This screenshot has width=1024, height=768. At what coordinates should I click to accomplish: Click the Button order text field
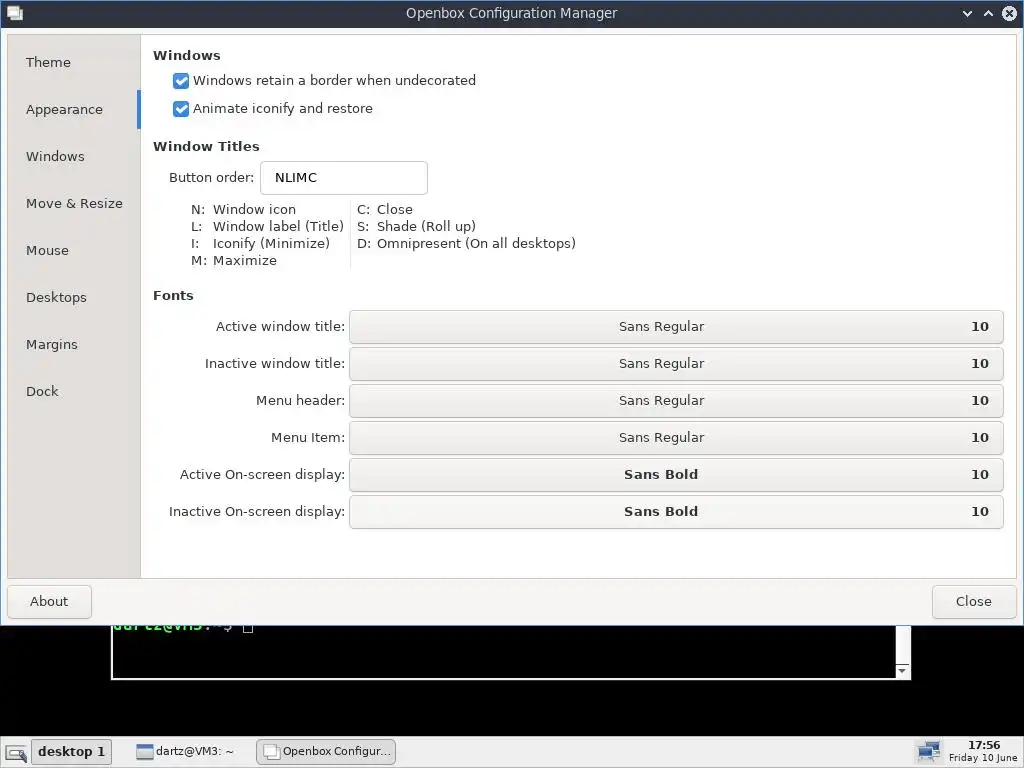344,178
